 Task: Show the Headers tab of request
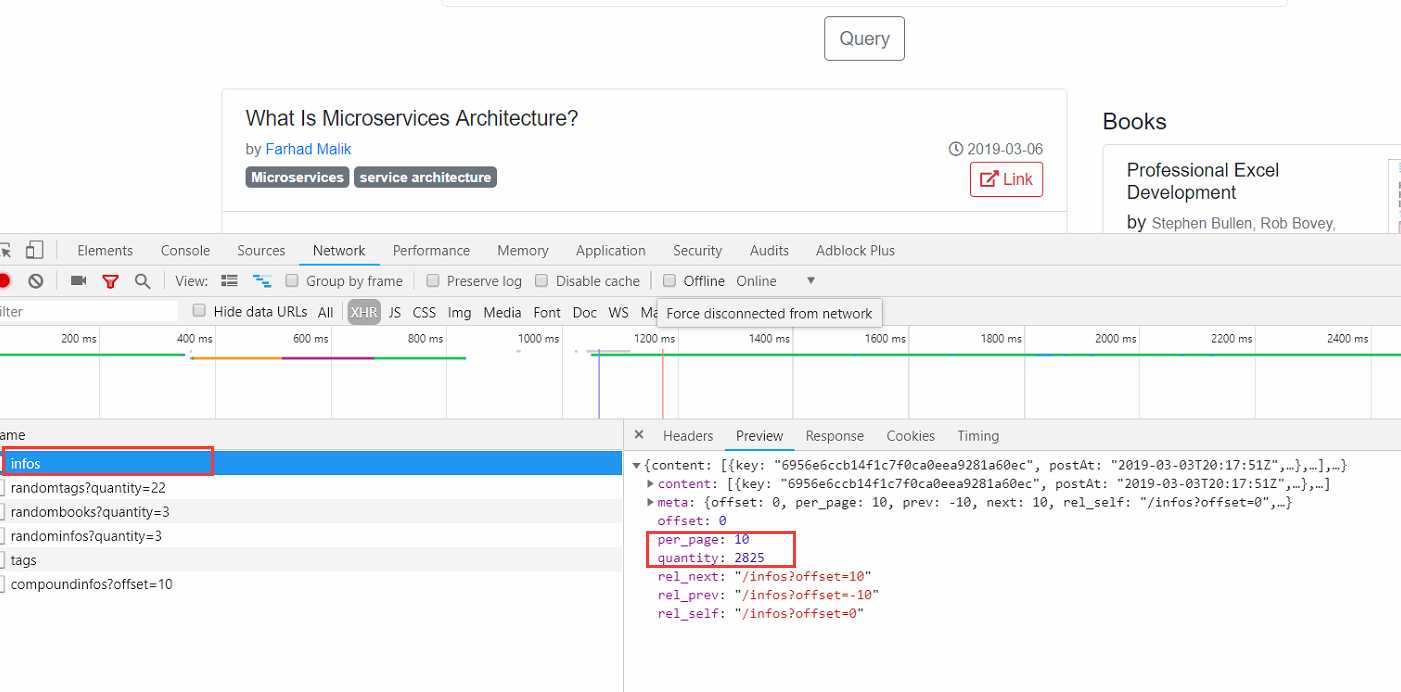click(x=688, y=436)
